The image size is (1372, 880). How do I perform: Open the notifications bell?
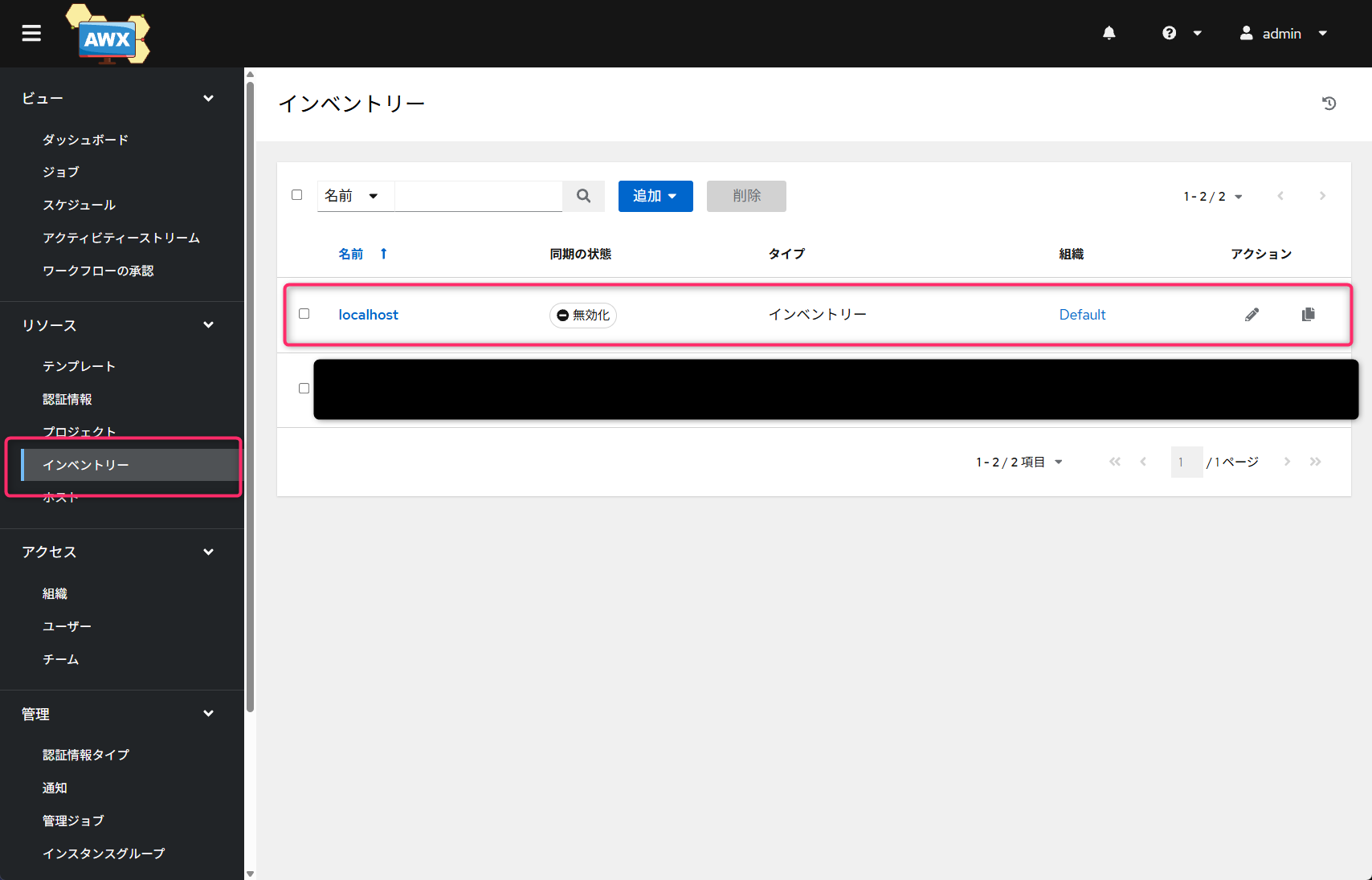point(1109,33)
